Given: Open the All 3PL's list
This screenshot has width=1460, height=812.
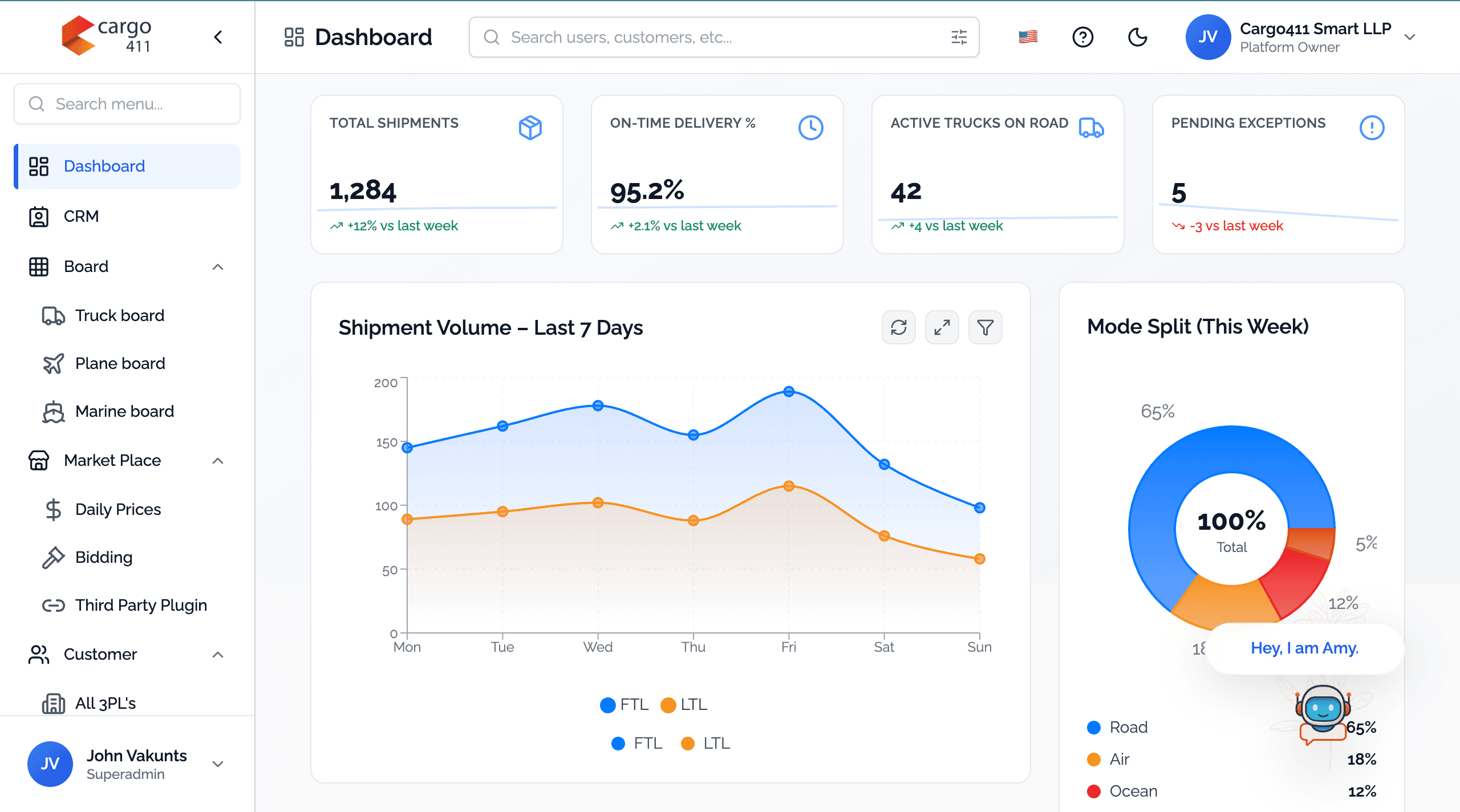Looking at the screenshot, I should click(x=106, y=703).
